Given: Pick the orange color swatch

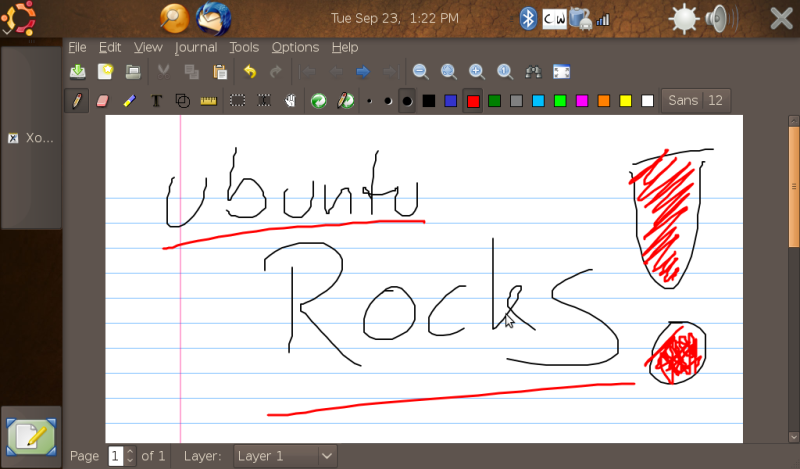Looking at the screenshot, I should pyautogui.click(x=604, y=101).
